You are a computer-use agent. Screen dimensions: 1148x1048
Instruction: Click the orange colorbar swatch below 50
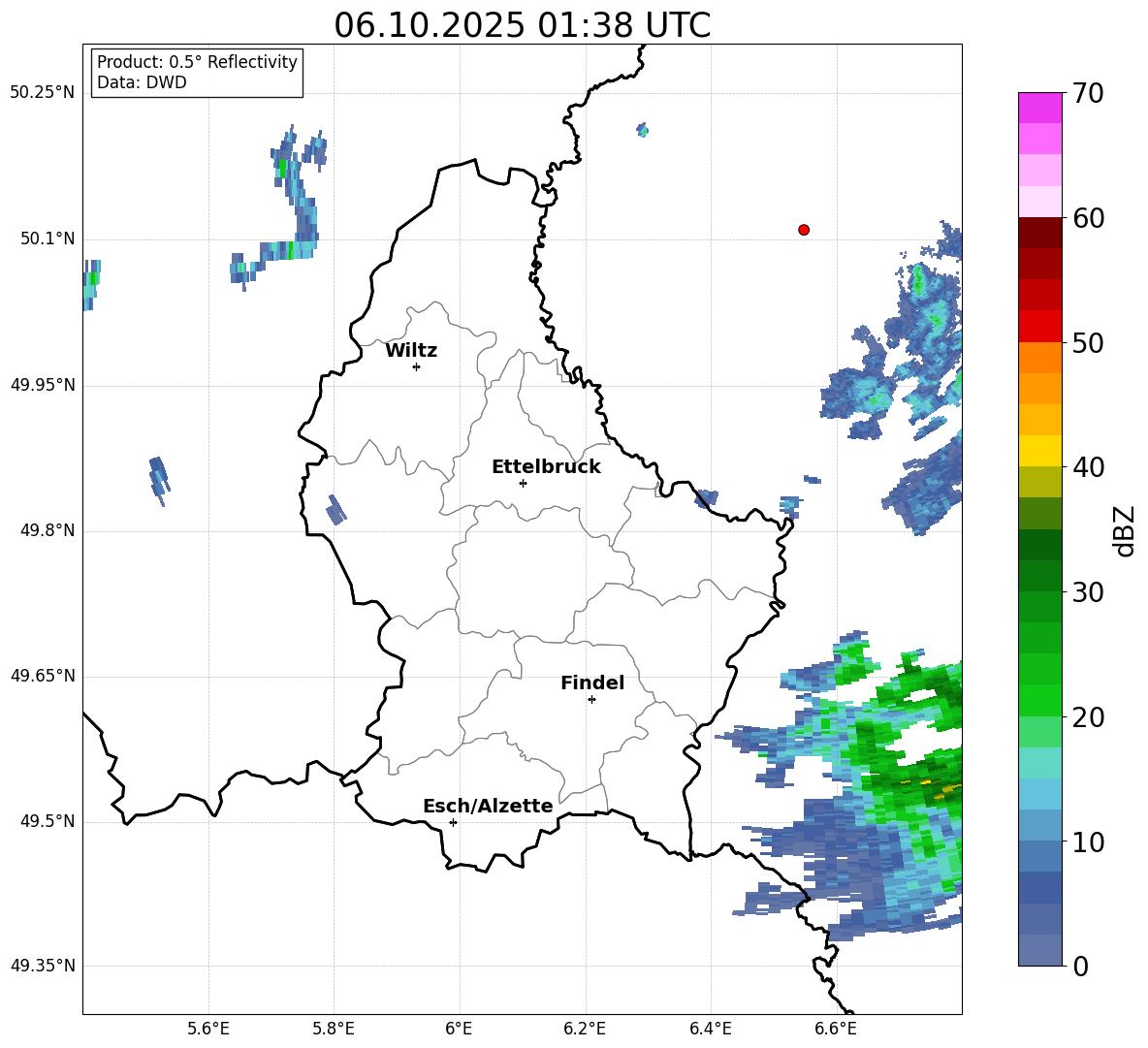click(1039, 357)
